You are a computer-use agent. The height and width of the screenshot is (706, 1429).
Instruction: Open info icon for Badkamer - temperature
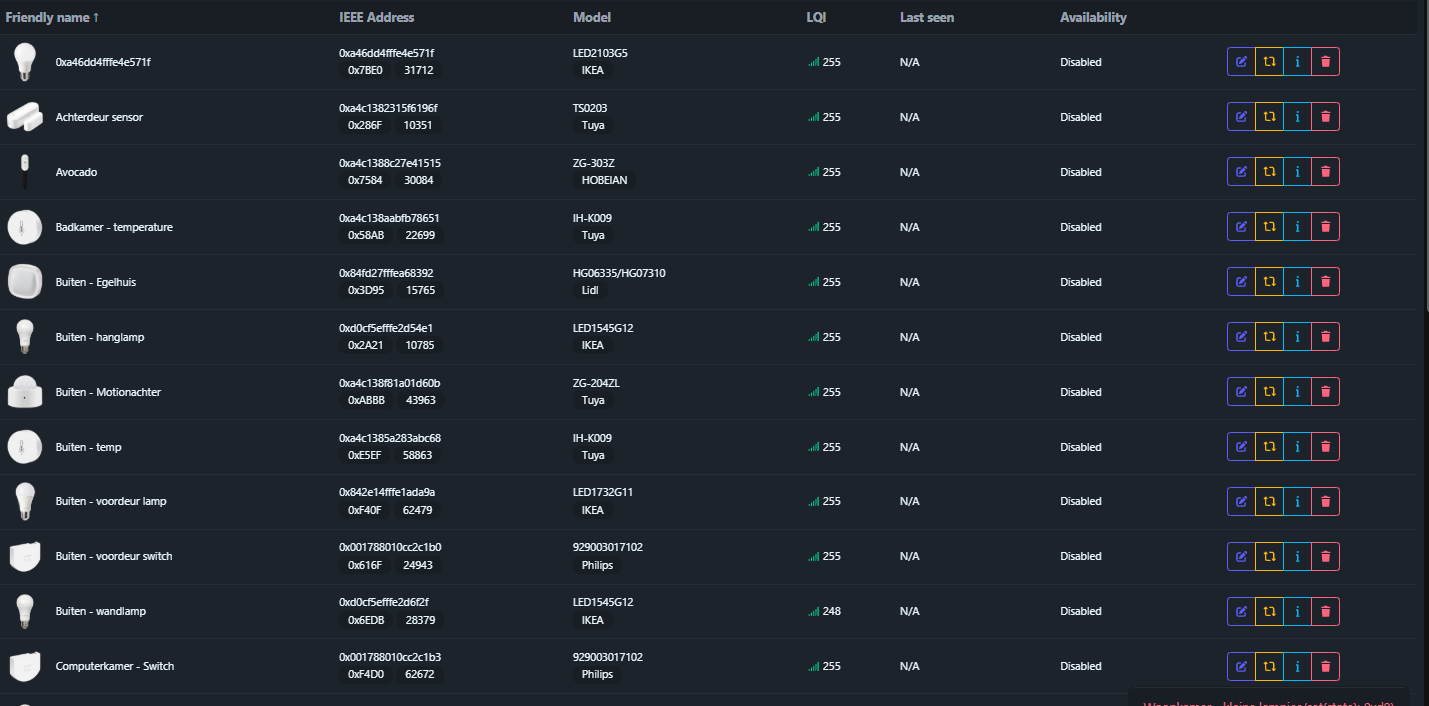tap(1297, 227)
